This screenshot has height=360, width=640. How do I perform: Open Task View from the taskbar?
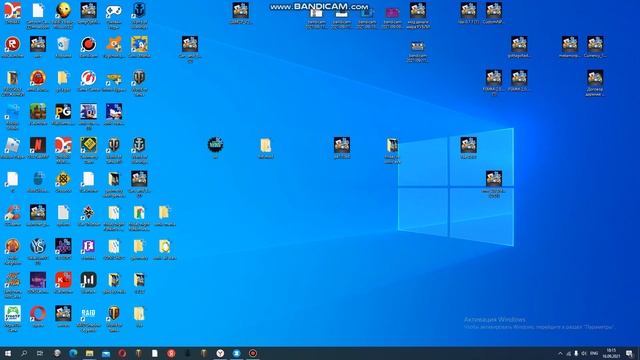[x=40, y=353]
